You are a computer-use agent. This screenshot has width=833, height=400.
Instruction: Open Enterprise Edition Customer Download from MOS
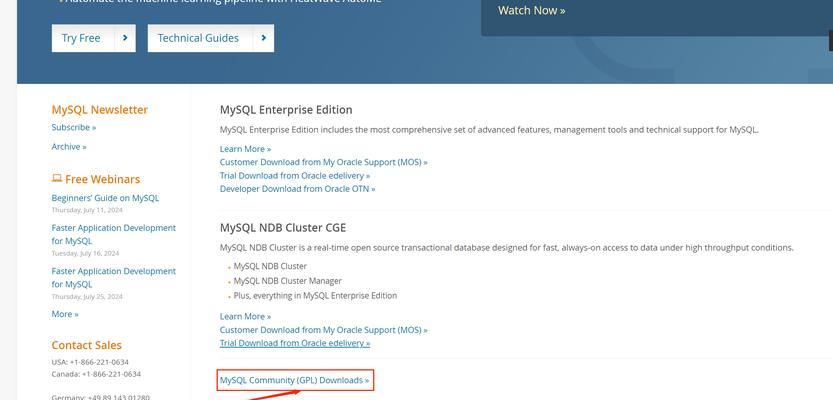pyautogui.click(x=324, y=162)
